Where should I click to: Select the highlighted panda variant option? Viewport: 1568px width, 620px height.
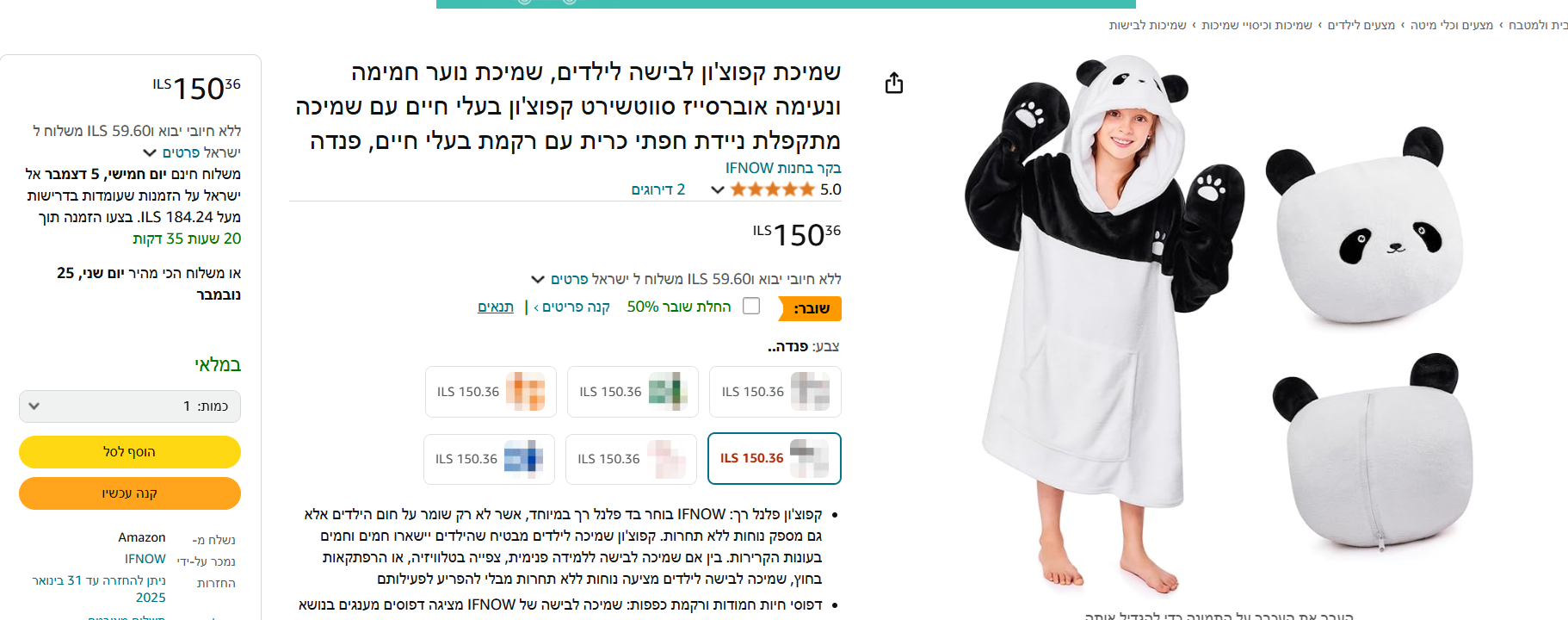775,459
